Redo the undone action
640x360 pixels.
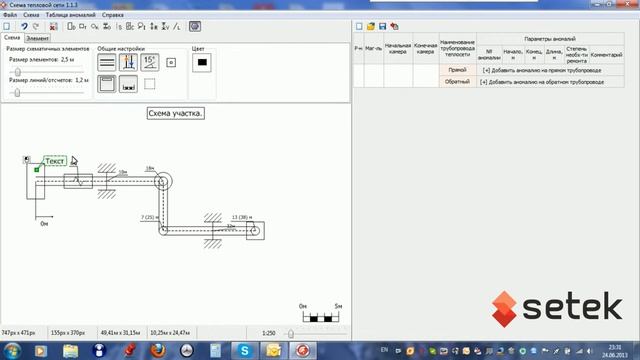pyautogui.click(x=36, y=26)
